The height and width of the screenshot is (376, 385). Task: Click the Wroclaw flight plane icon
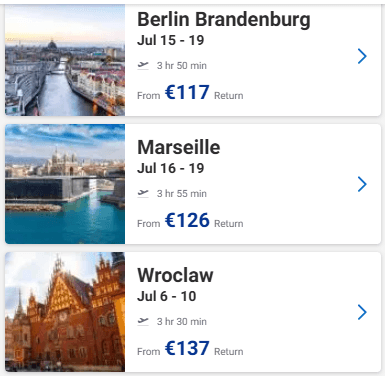point(143,321)
